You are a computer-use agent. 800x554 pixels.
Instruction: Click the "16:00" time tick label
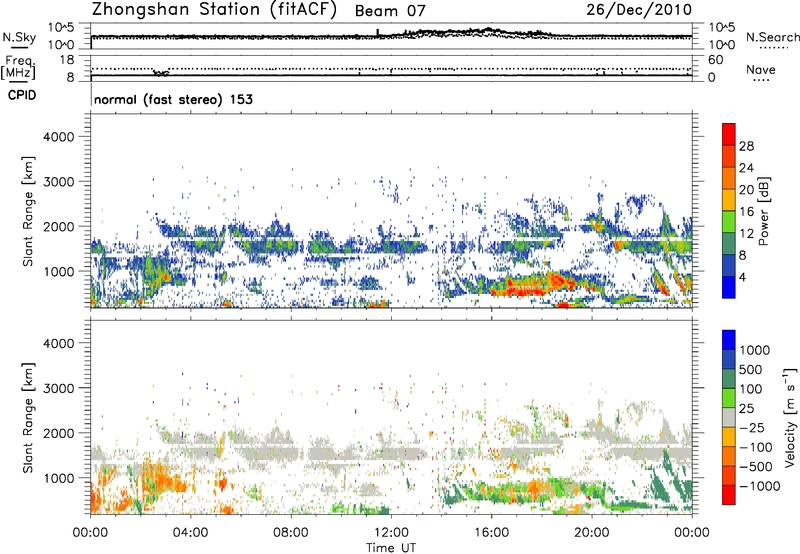(491, 533)
